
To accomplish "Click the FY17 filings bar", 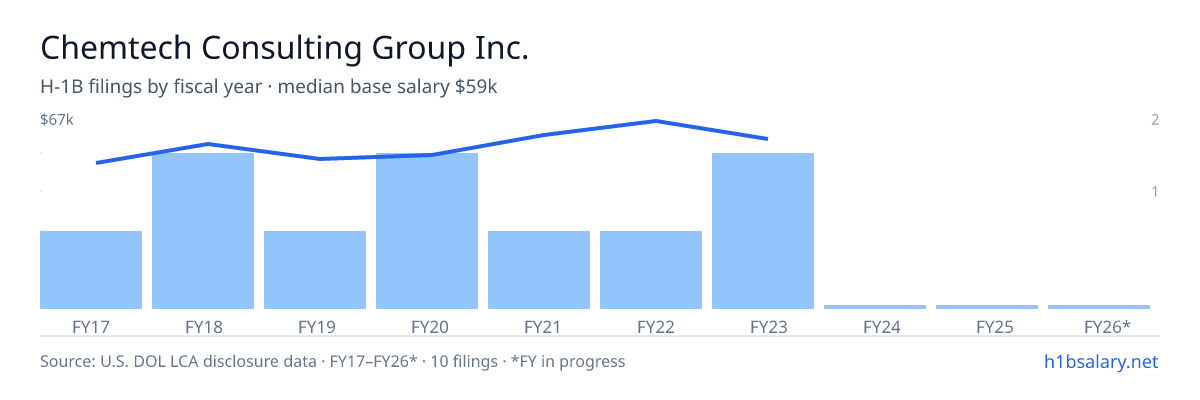I will point(91,270).
